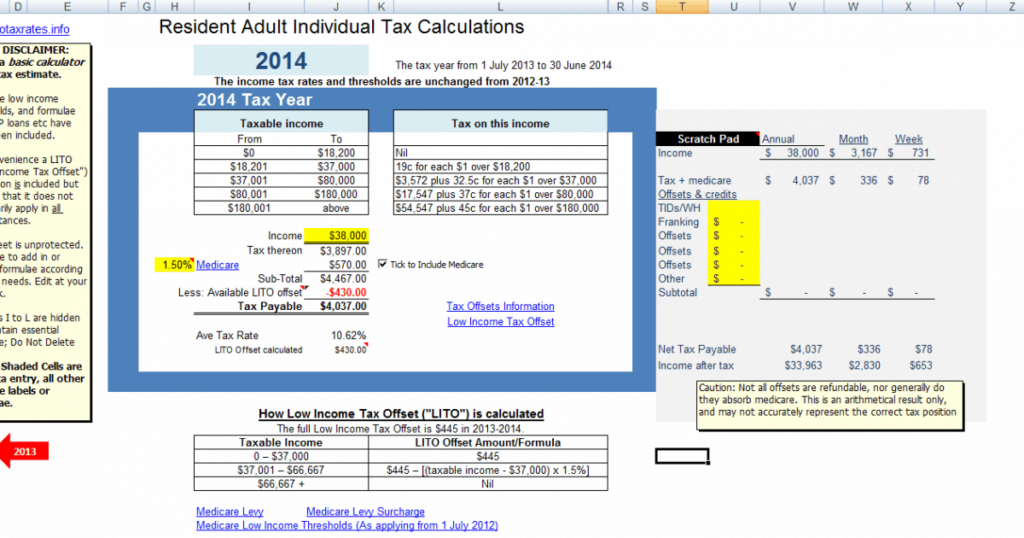Select the Sub-Total $4,467.00 cell
This screenshot has width=1024, height=538.
point(336,279)
